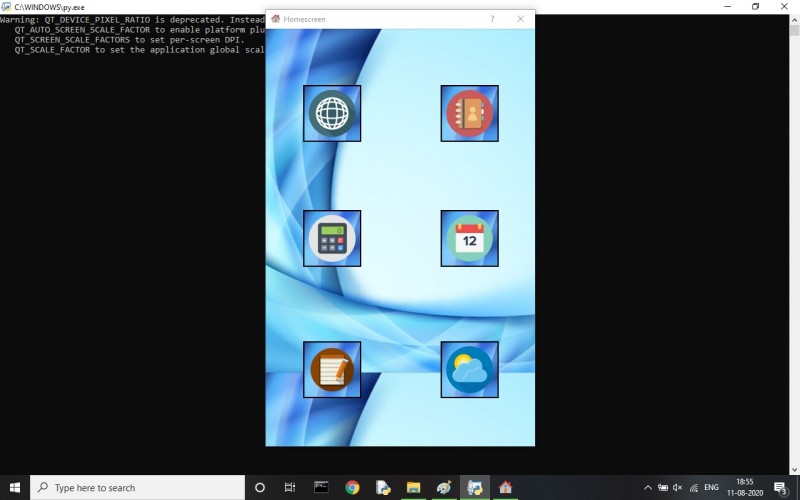Minimize the py.exe console window
The height and width of the screenshot is (500, 800).
click(x=728, y=7)
